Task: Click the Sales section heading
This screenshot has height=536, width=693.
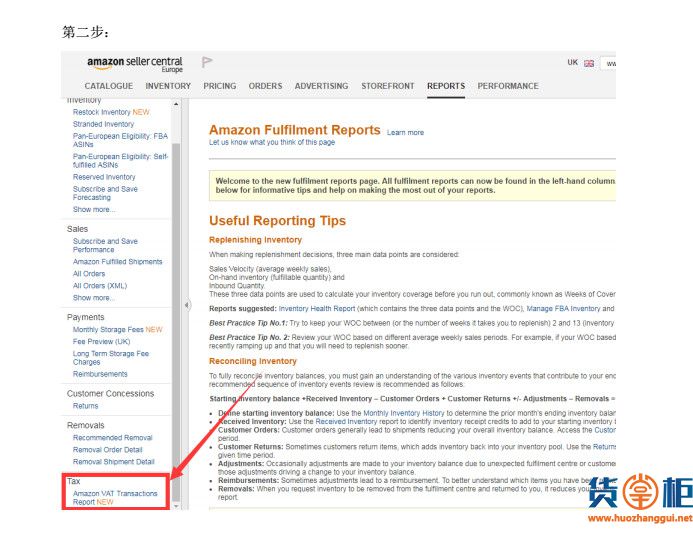Action: (77, 229)
